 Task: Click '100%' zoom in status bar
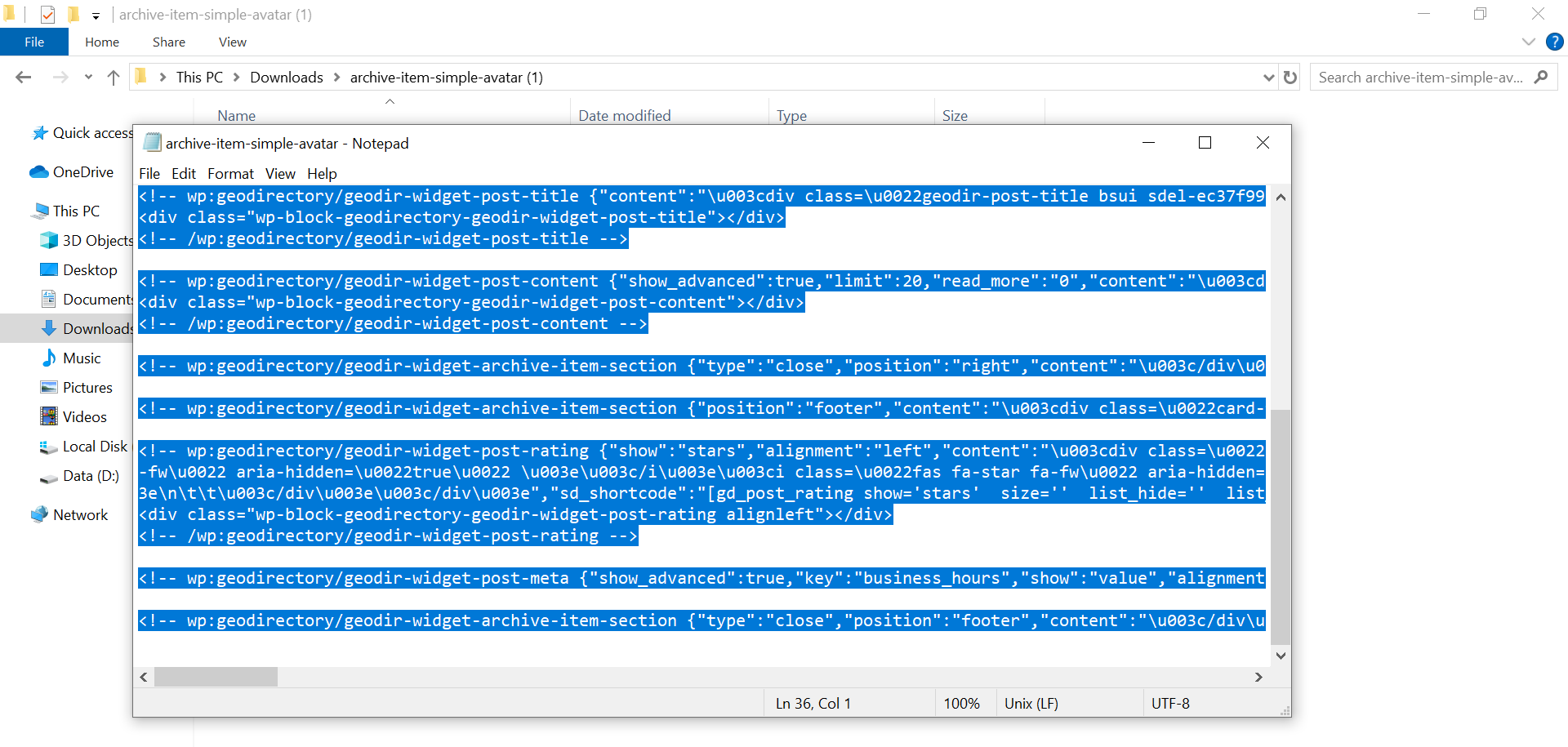pyautogui.click(x=961, y=704)
